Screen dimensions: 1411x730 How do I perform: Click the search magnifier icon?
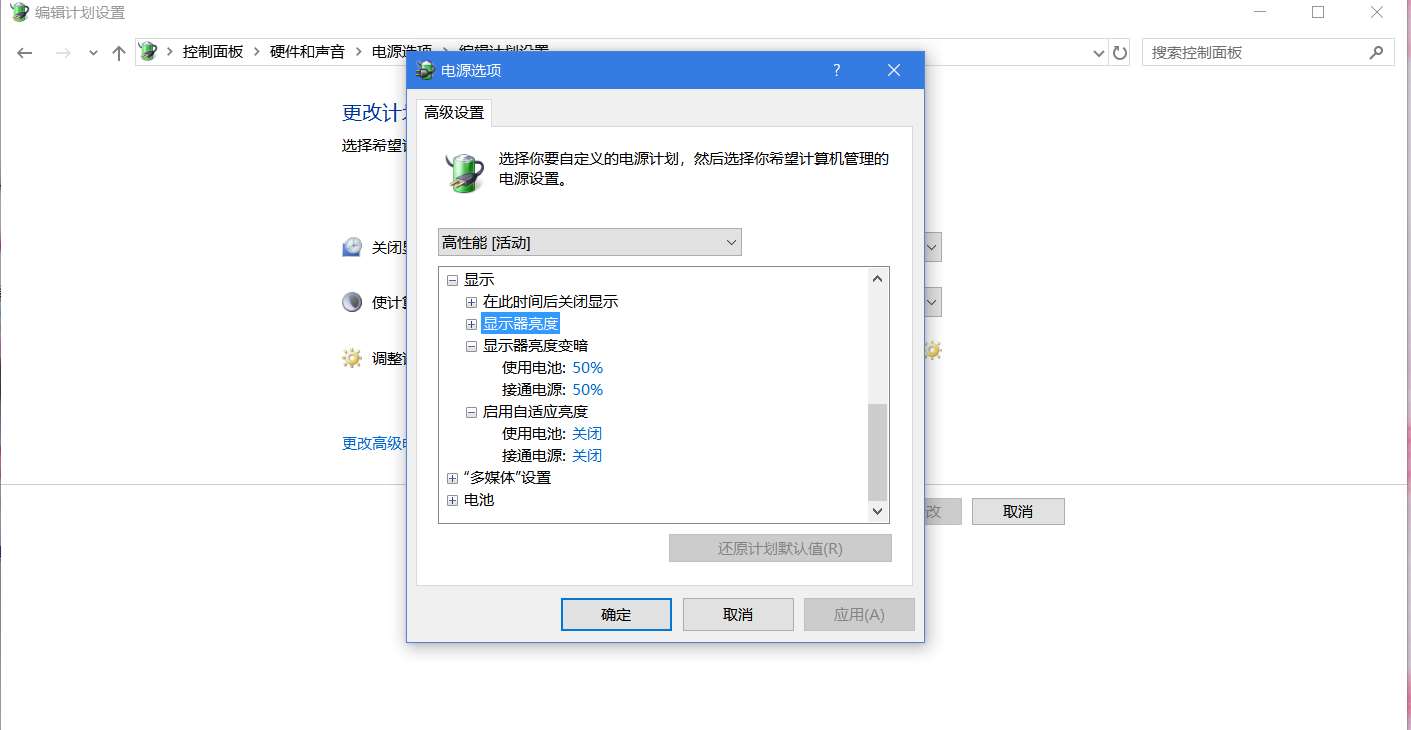tap(1377, 52)
